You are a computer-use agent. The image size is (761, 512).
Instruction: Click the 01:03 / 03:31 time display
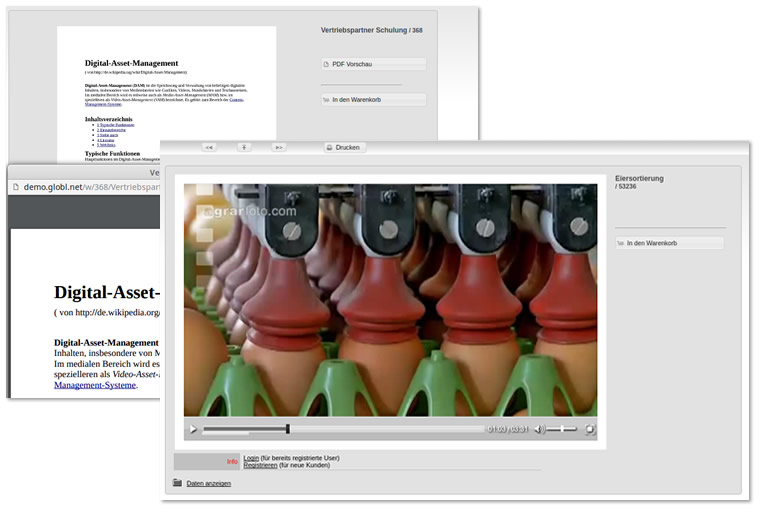[508, 429]
